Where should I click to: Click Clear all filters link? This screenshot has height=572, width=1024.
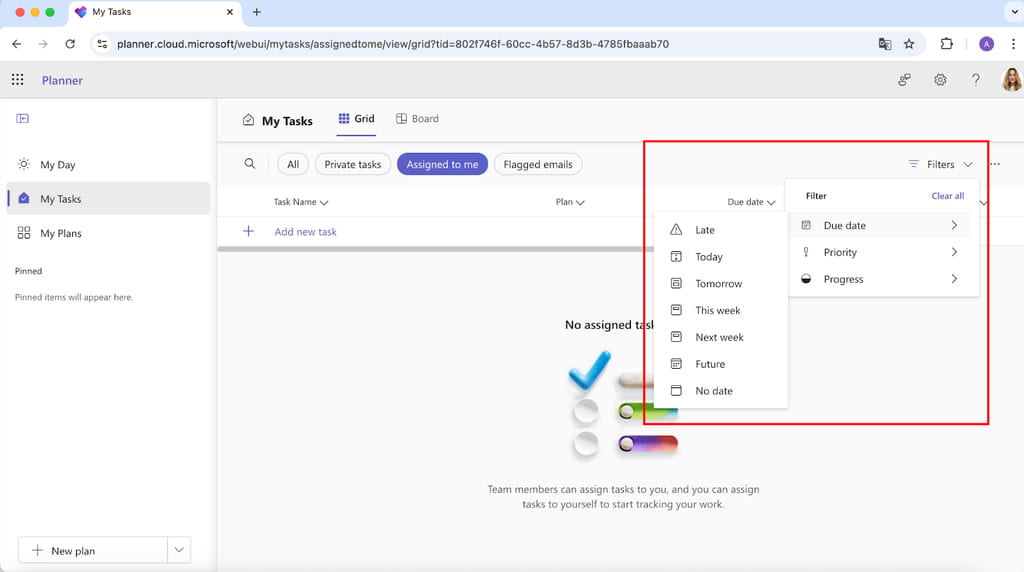(948, 196)
